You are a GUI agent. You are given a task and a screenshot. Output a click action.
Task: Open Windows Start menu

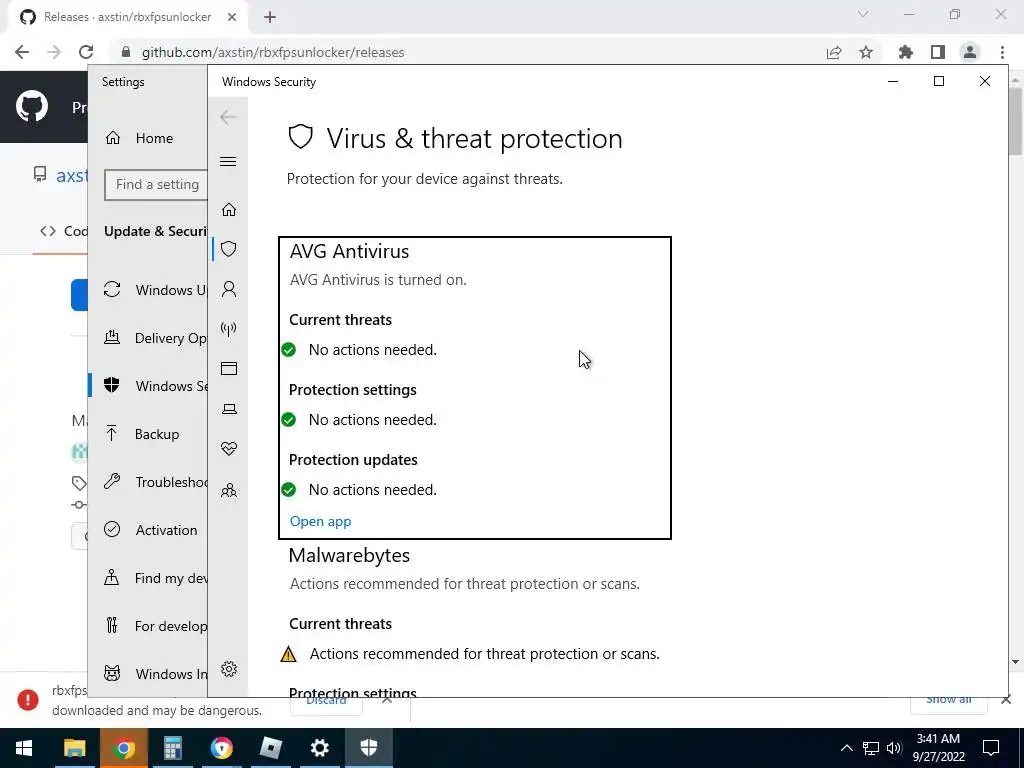24,748
